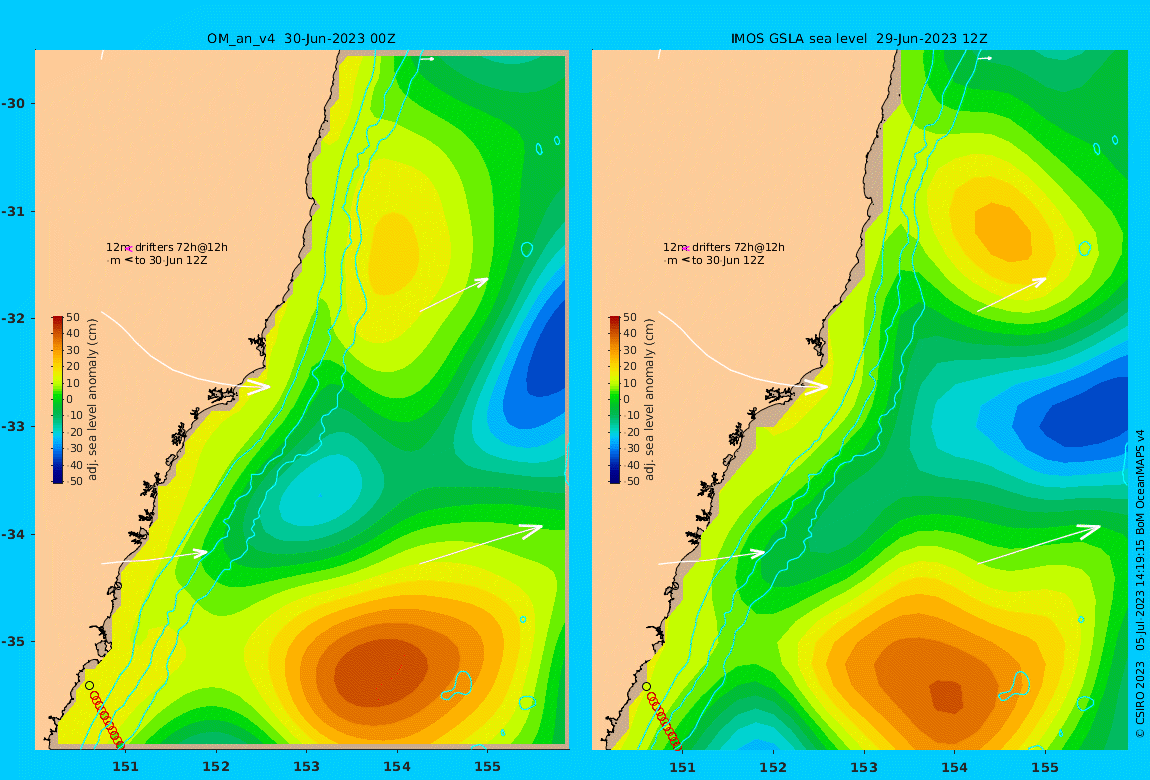
Task: Click the -30 latitude axis label
Action: 13,104
